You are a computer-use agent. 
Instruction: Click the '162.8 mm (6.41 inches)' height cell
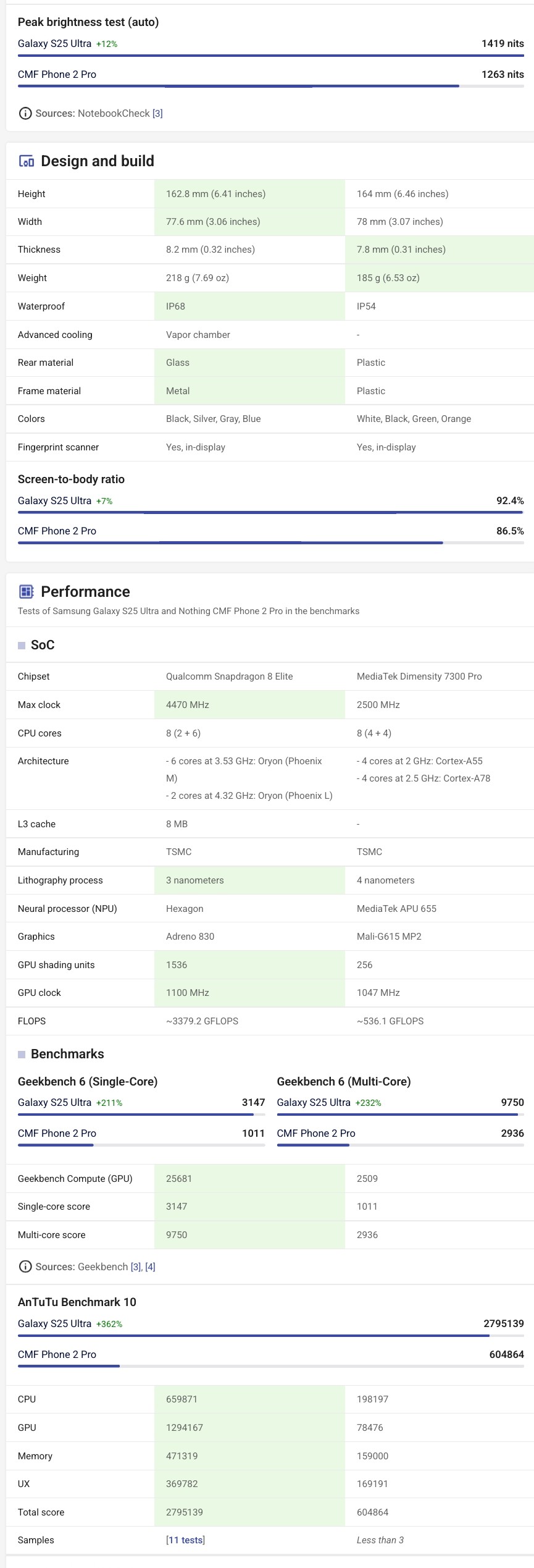click(249, 194)
